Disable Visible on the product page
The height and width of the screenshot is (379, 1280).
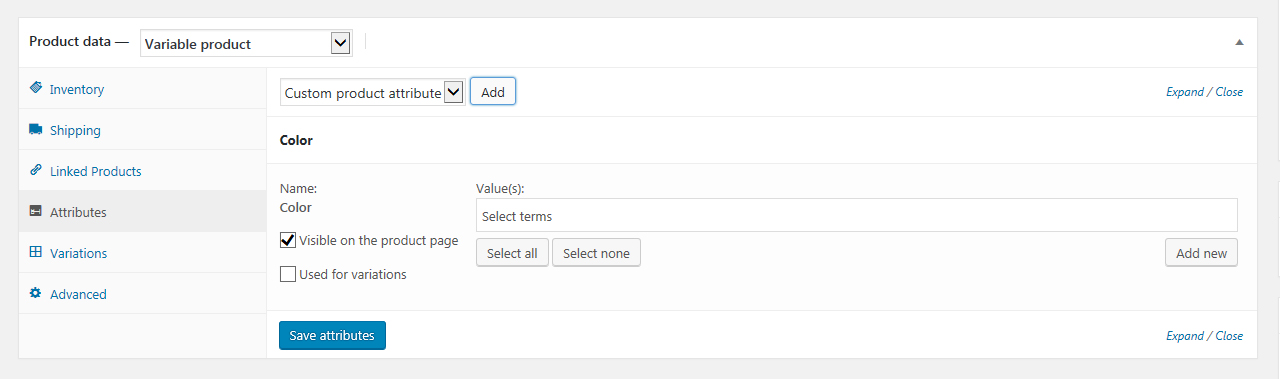coord(288,240)
